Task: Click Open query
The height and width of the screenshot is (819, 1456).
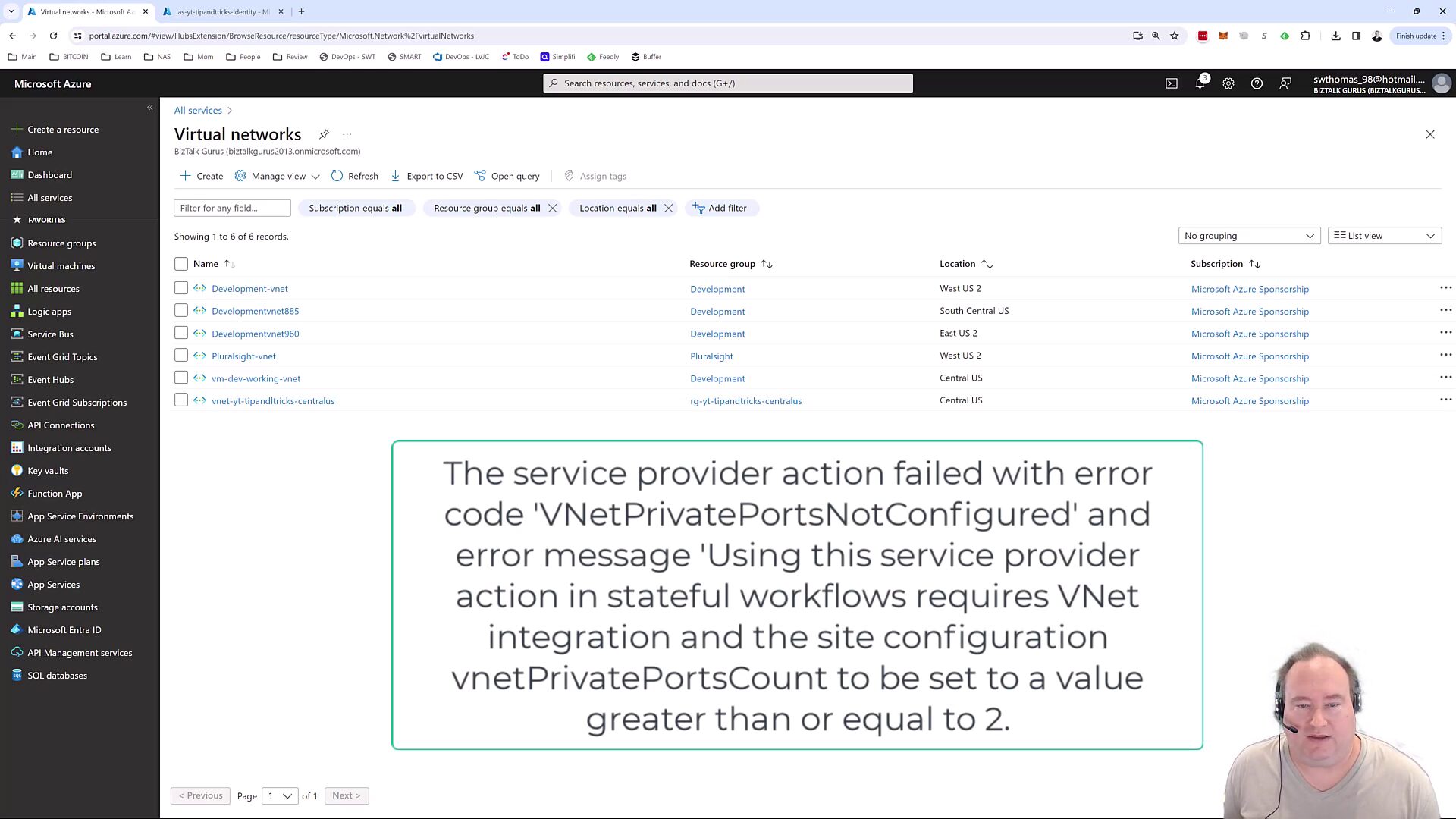Action: (507, 176)
